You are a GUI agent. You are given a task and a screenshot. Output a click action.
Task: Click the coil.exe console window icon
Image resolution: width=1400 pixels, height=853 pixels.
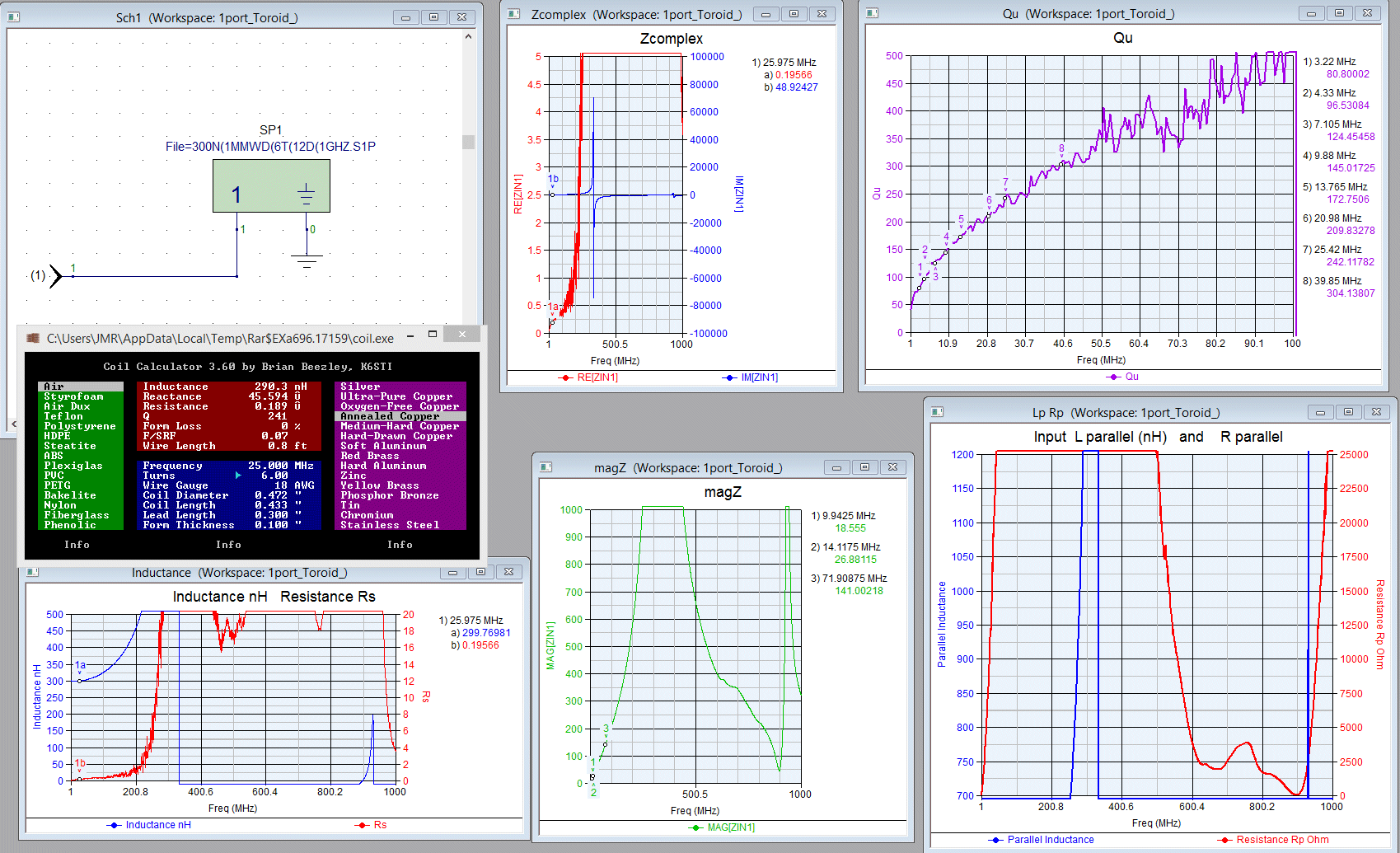click(x=33, y=338)
